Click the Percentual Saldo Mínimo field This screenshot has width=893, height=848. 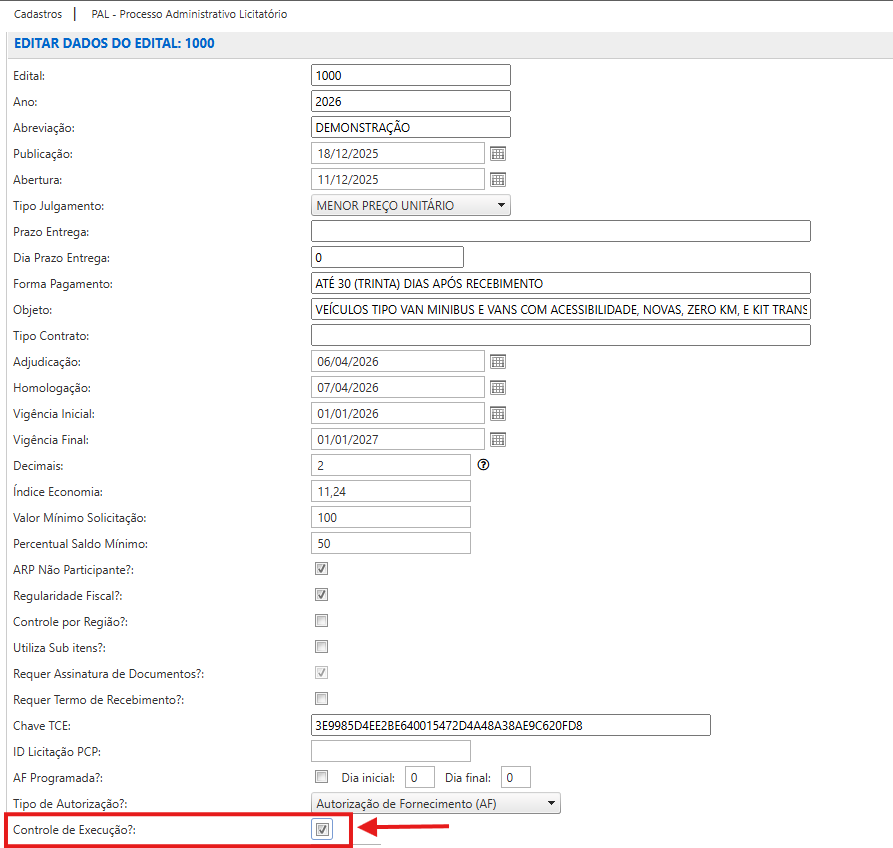391,543
